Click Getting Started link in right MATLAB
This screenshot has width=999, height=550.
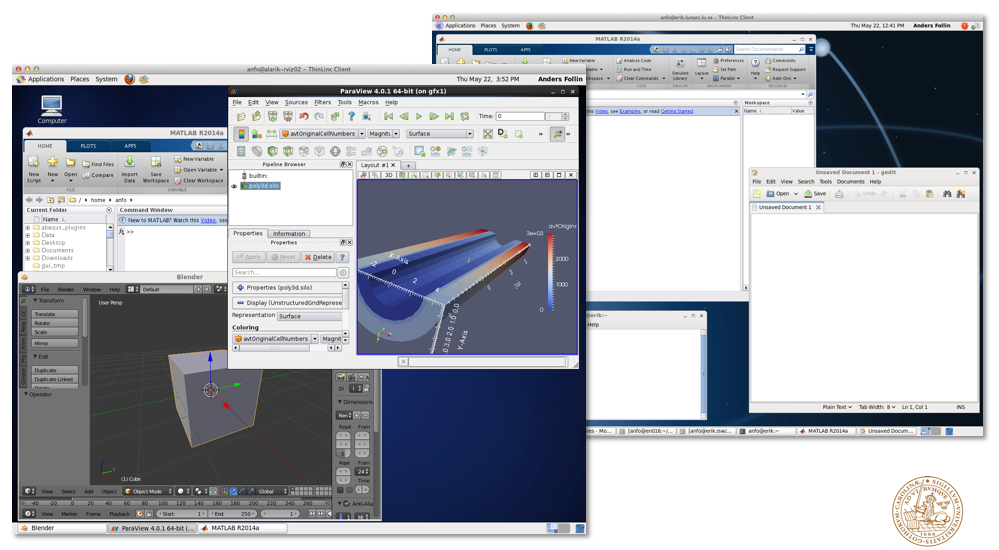pos(677,111)
